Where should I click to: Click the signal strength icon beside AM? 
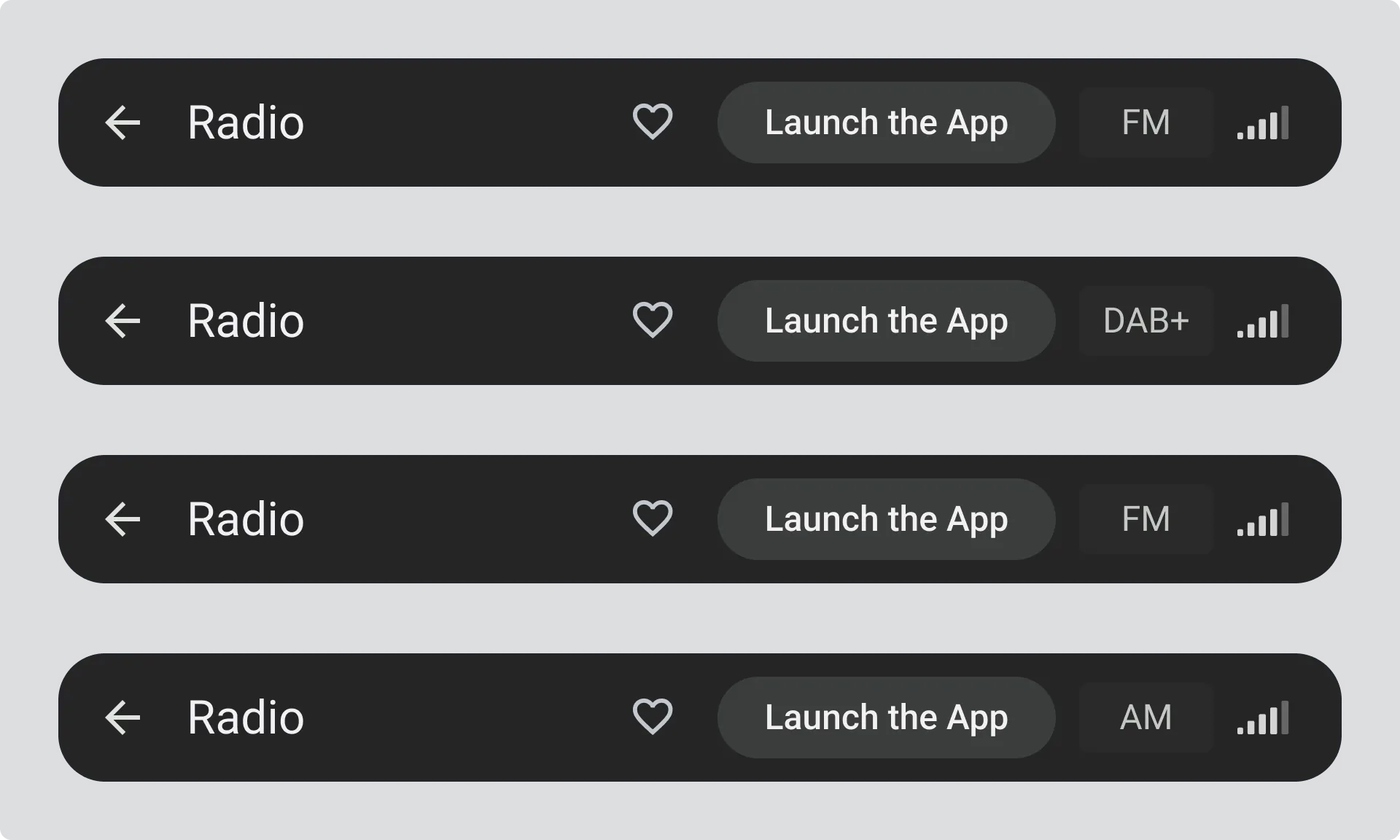point(1263,718)
